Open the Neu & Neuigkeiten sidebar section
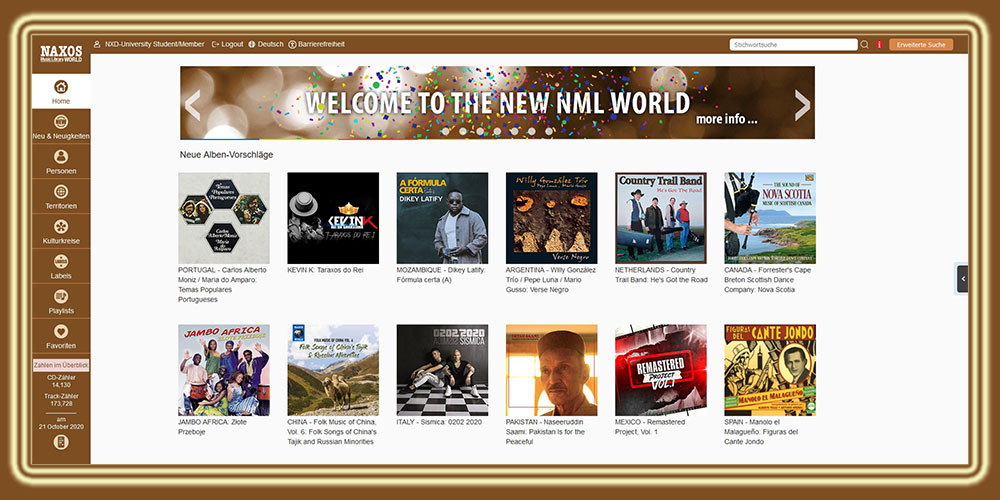Screen dimensions: 1000x500 [x=61, y=127]
